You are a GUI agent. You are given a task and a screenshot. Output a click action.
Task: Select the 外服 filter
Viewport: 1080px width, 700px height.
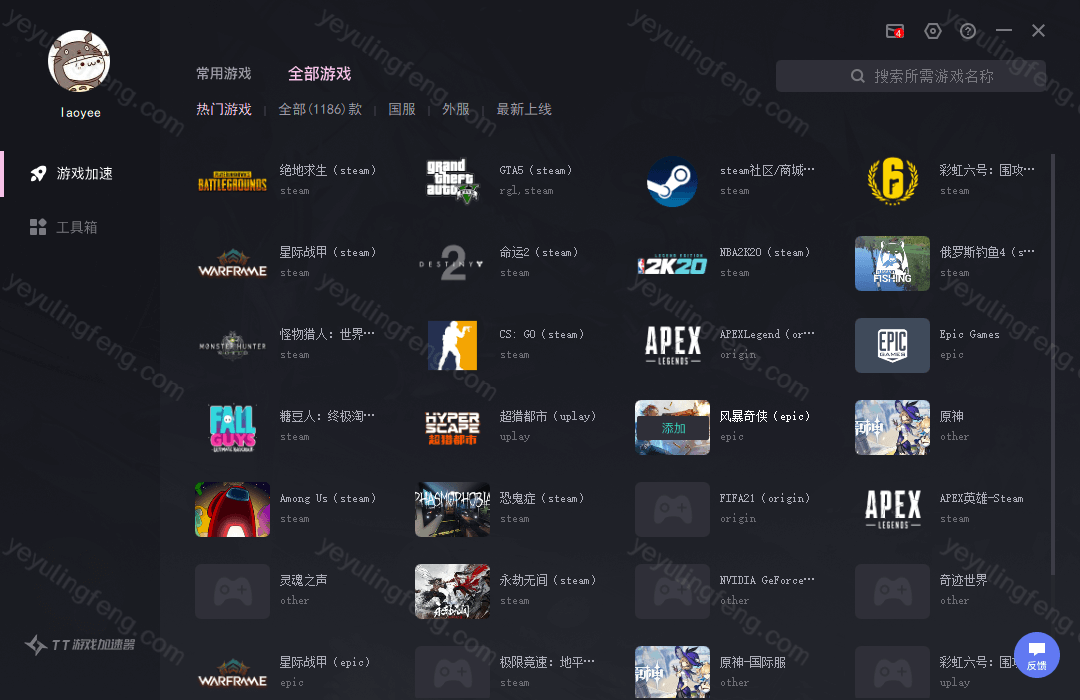tap(456, 110)
